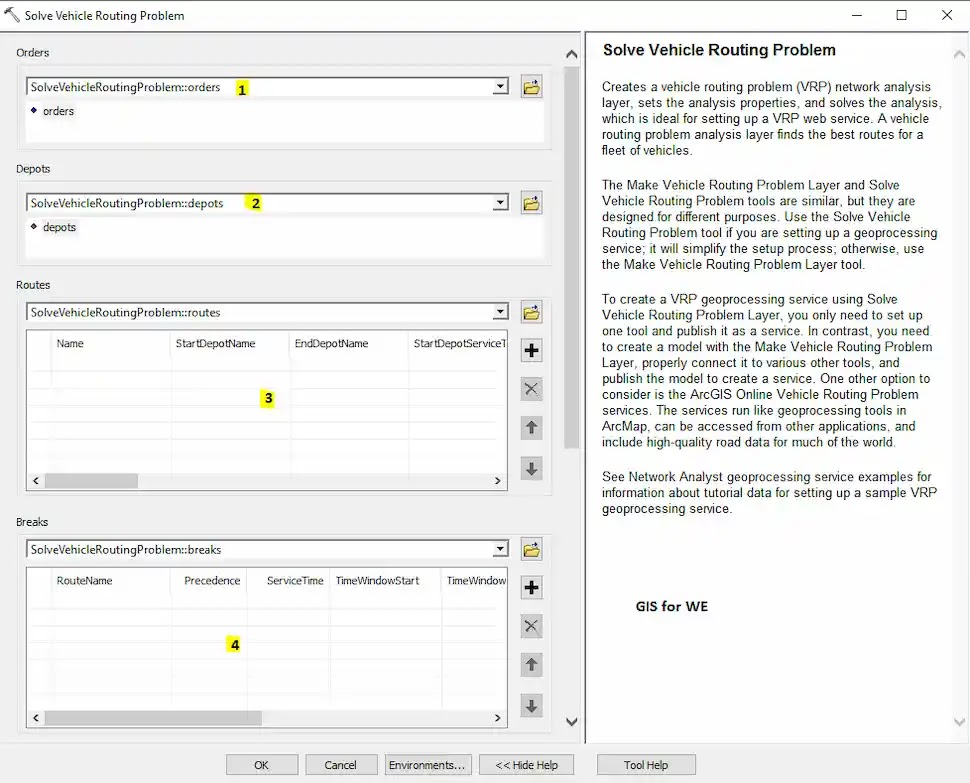Screen dimensions: 970x783
Task: Open Tool Help
Action: [646, 765]
